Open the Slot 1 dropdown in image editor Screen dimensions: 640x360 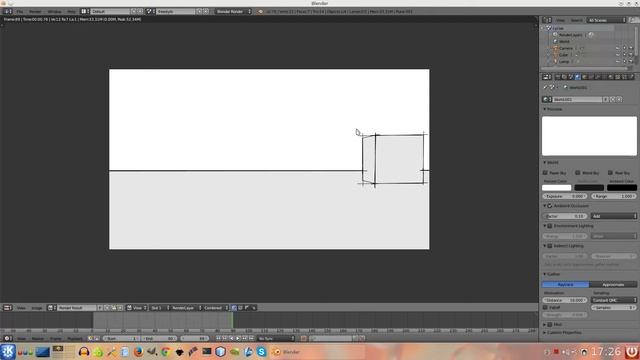click(160, 308)
